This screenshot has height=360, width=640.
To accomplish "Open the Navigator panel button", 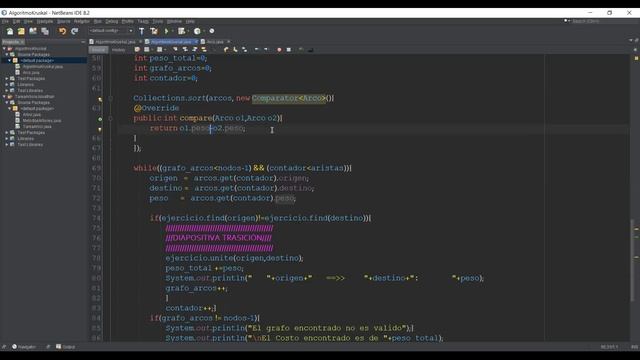I will pos(24,347).
